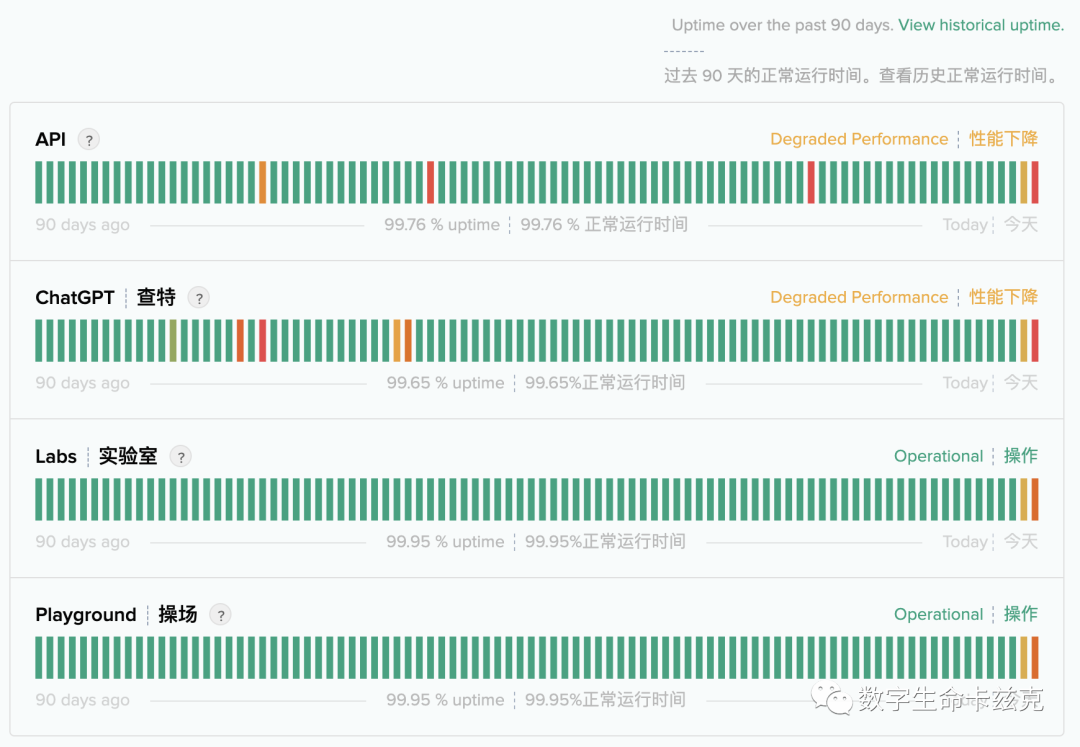Click the '实验室' label beside Labs
Viewport: 1080px width, 747px height.
click(128, 456)
